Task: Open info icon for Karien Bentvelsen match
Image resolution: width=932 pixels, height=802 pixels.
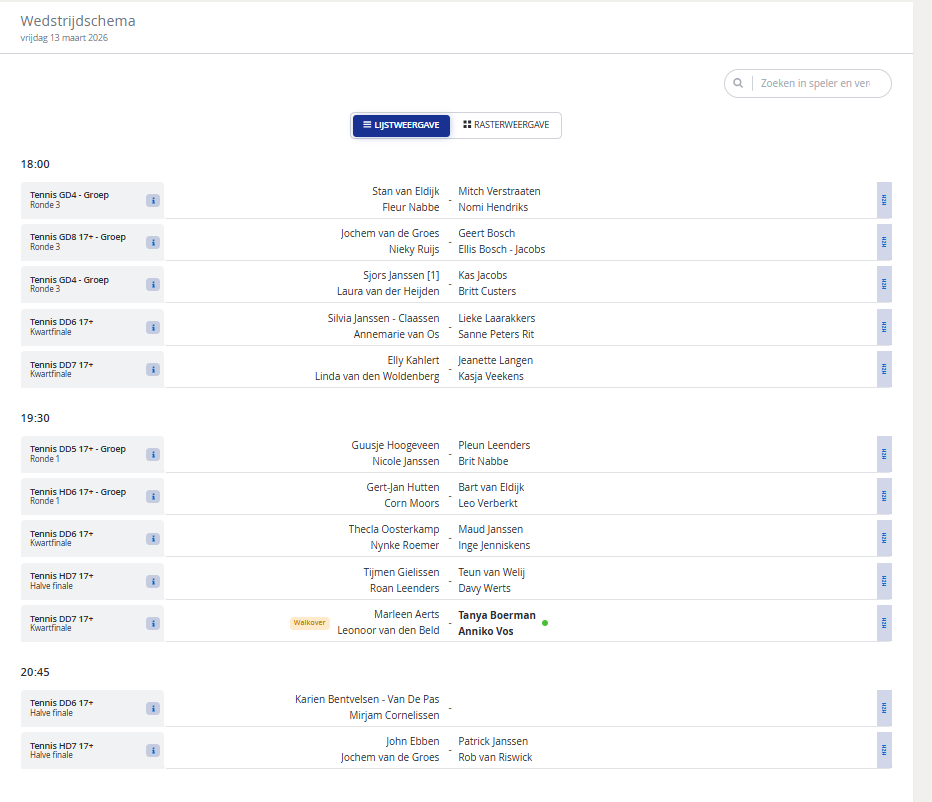Action: click(153, 708)
